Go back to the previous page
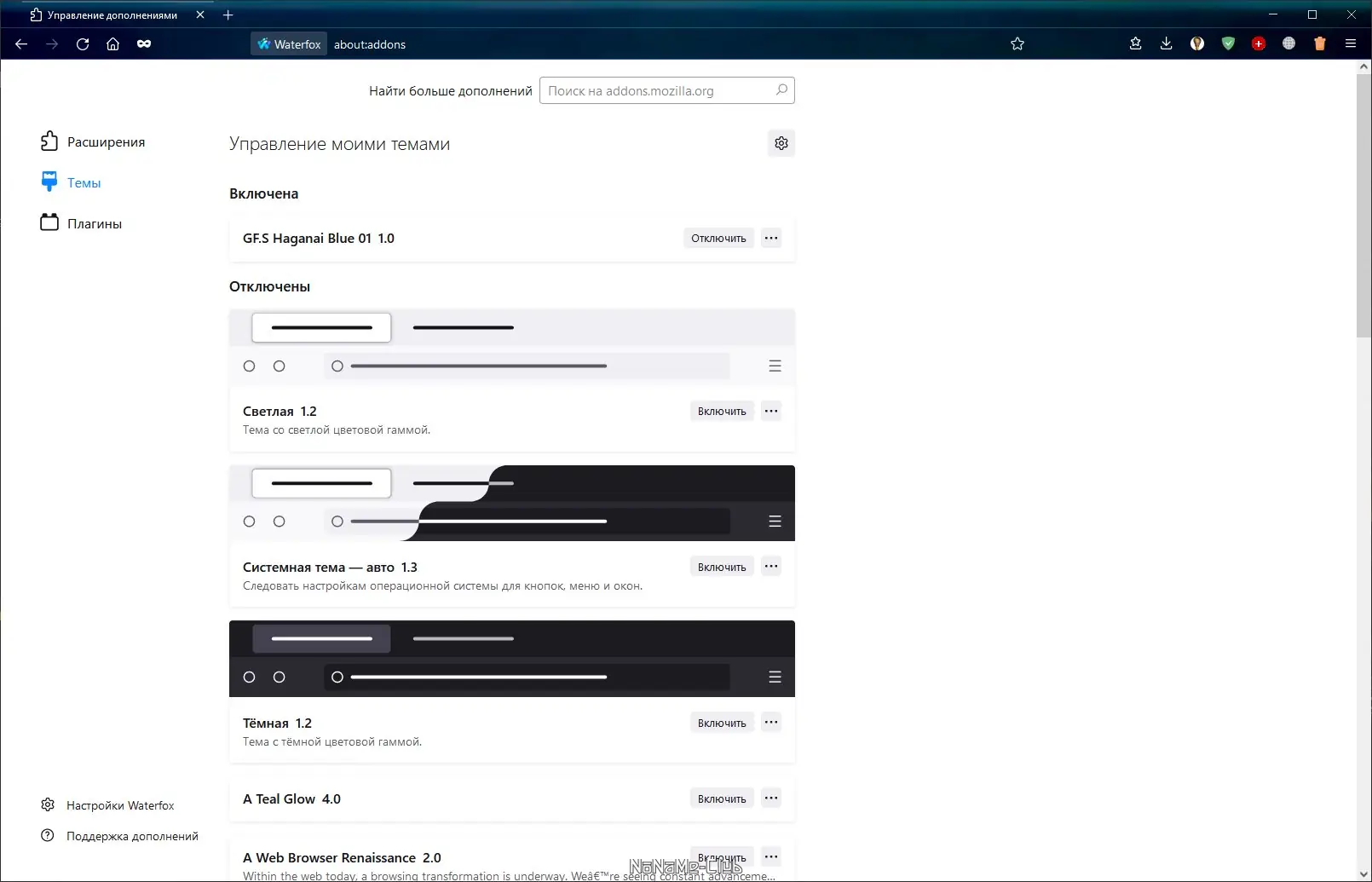 21,44
